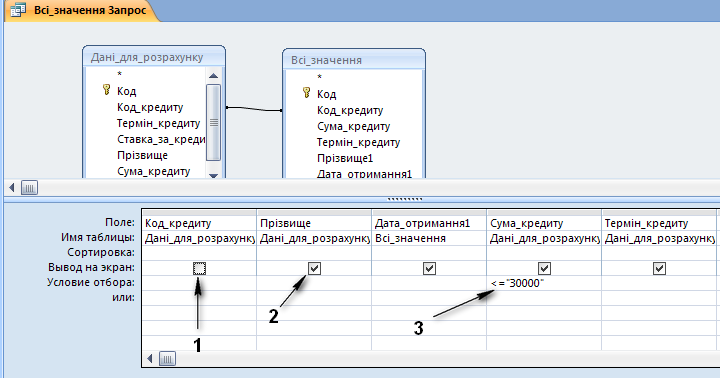Uncheck display checkbox for Термін_кредиту column
This screenshot has height=378, width=720.
(x=659, y=268)
